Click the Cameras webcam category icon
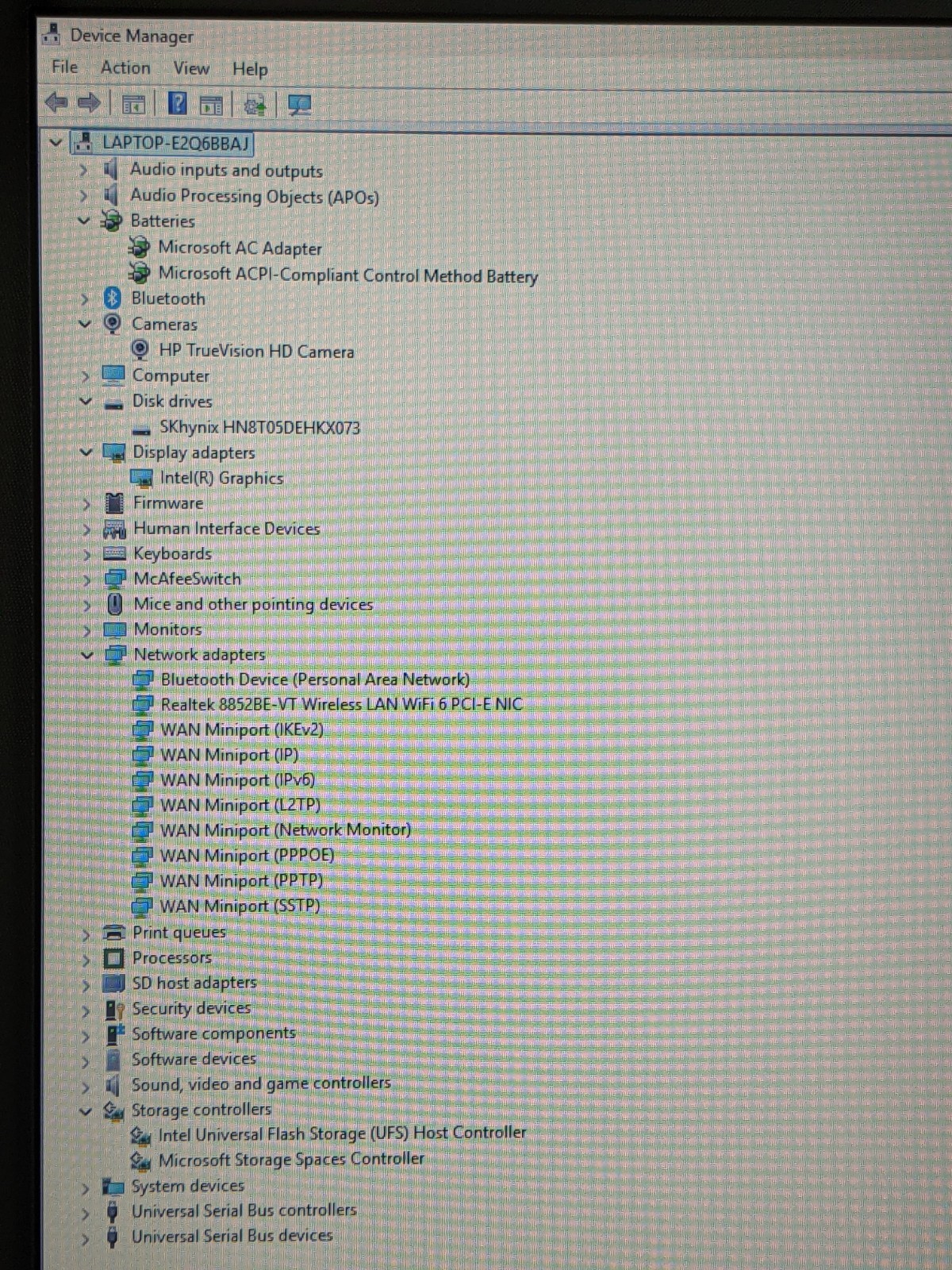This screenshot has width=952, height=1270. (113, 323)
